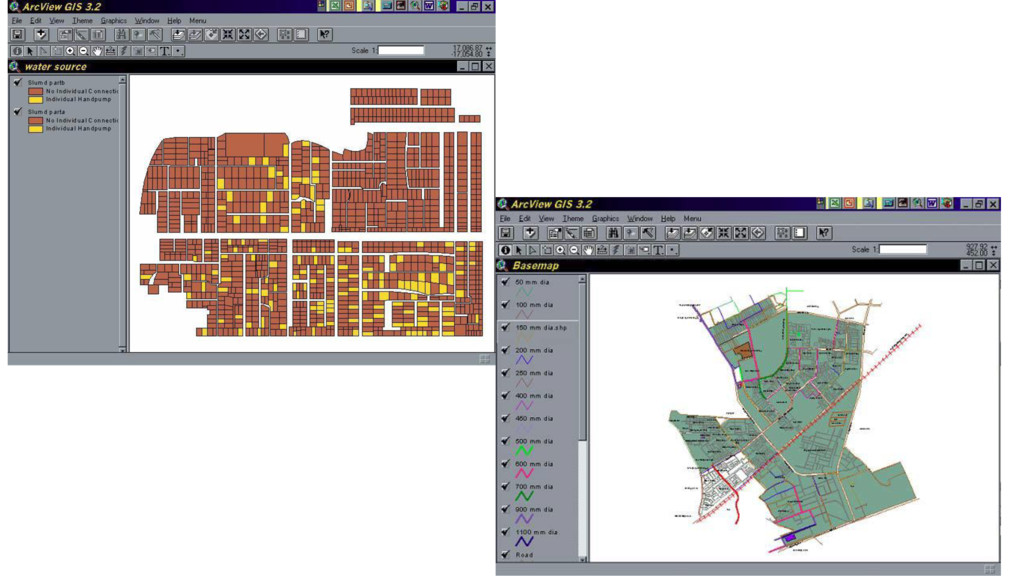Uncheck the 50 mm dia theme
This screenshot has width=1024, height=576.
click(x=505, y=282)
